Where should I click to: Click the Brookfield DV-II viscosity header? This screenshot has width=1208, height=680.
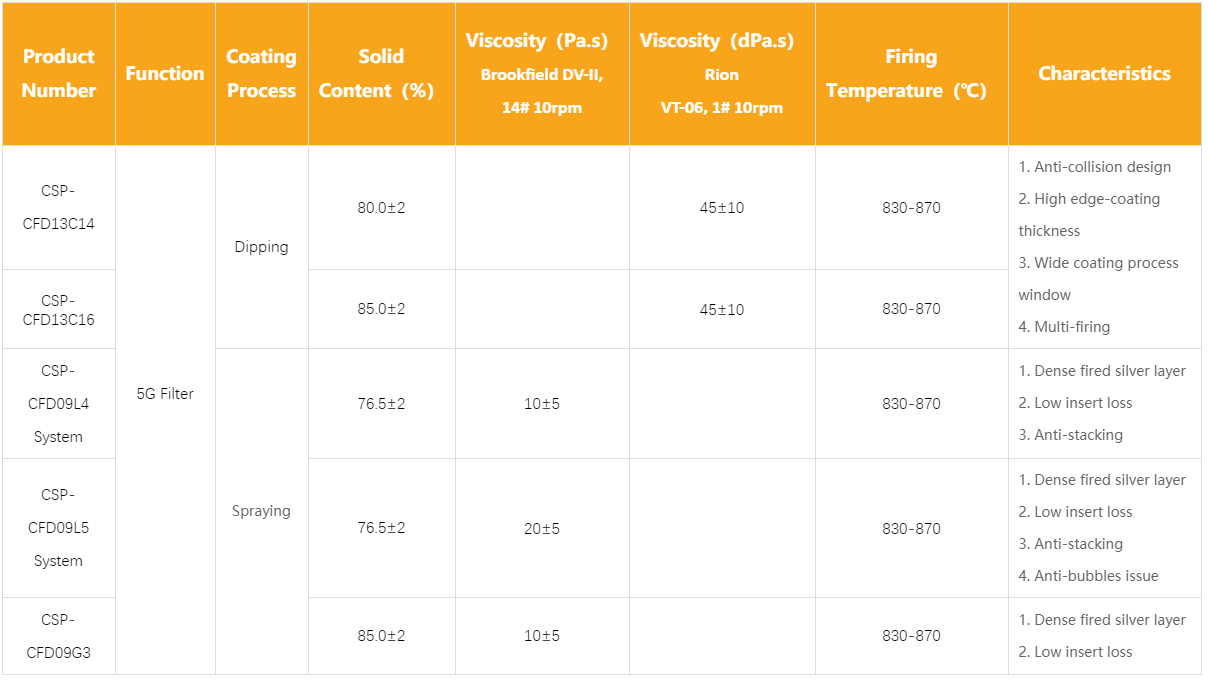[541, 73]
